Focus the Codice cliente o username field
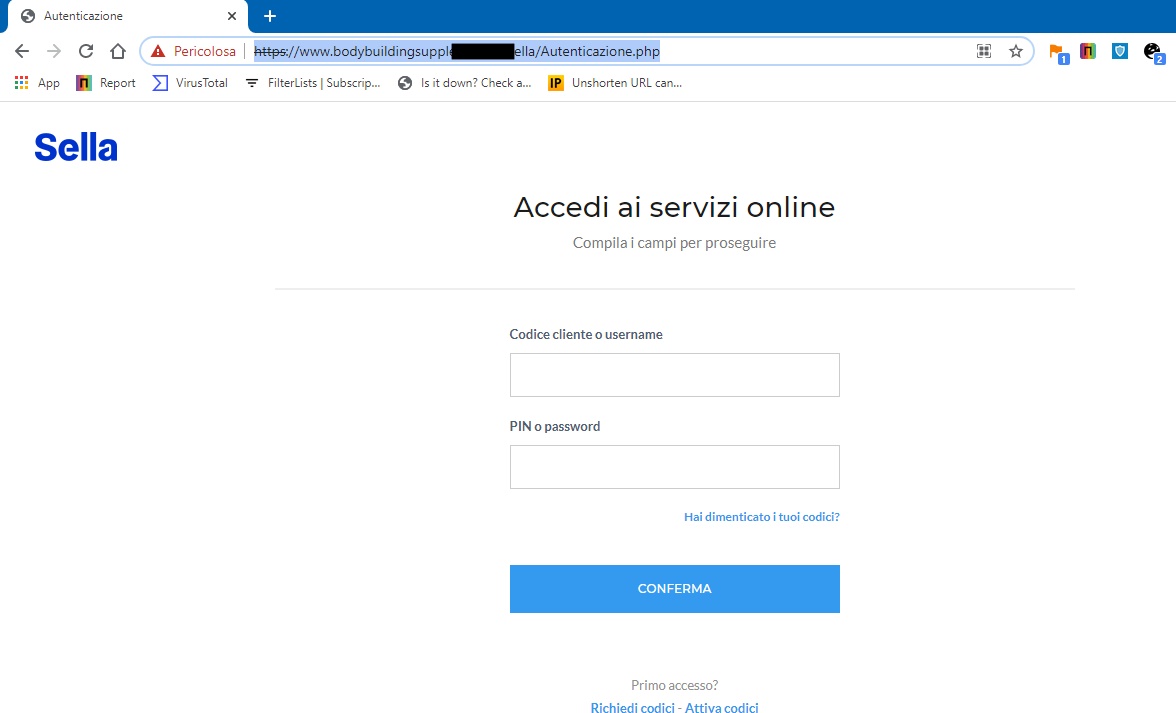 click(x=674, y=375)
